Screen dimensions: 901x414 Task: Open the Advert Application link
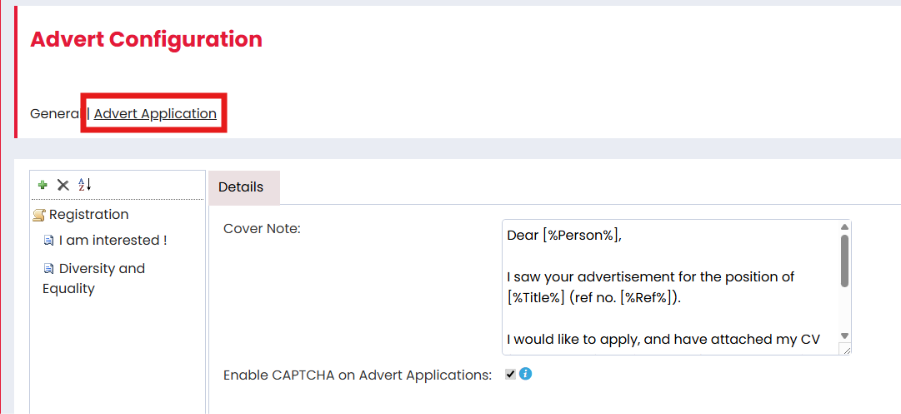click(155, 114)
